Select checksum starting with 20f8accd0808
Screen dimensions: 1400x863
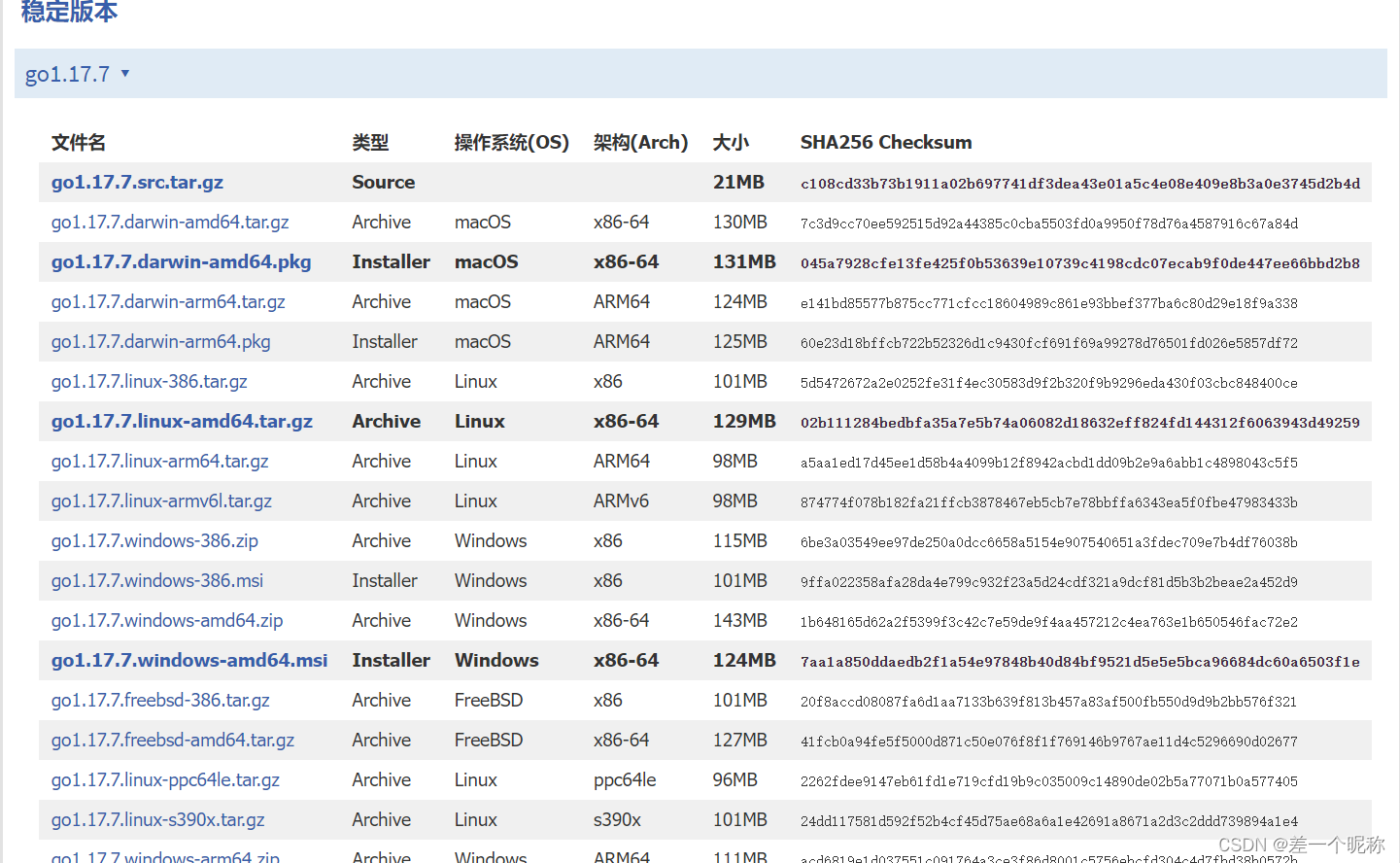(x=1049, y=702)
